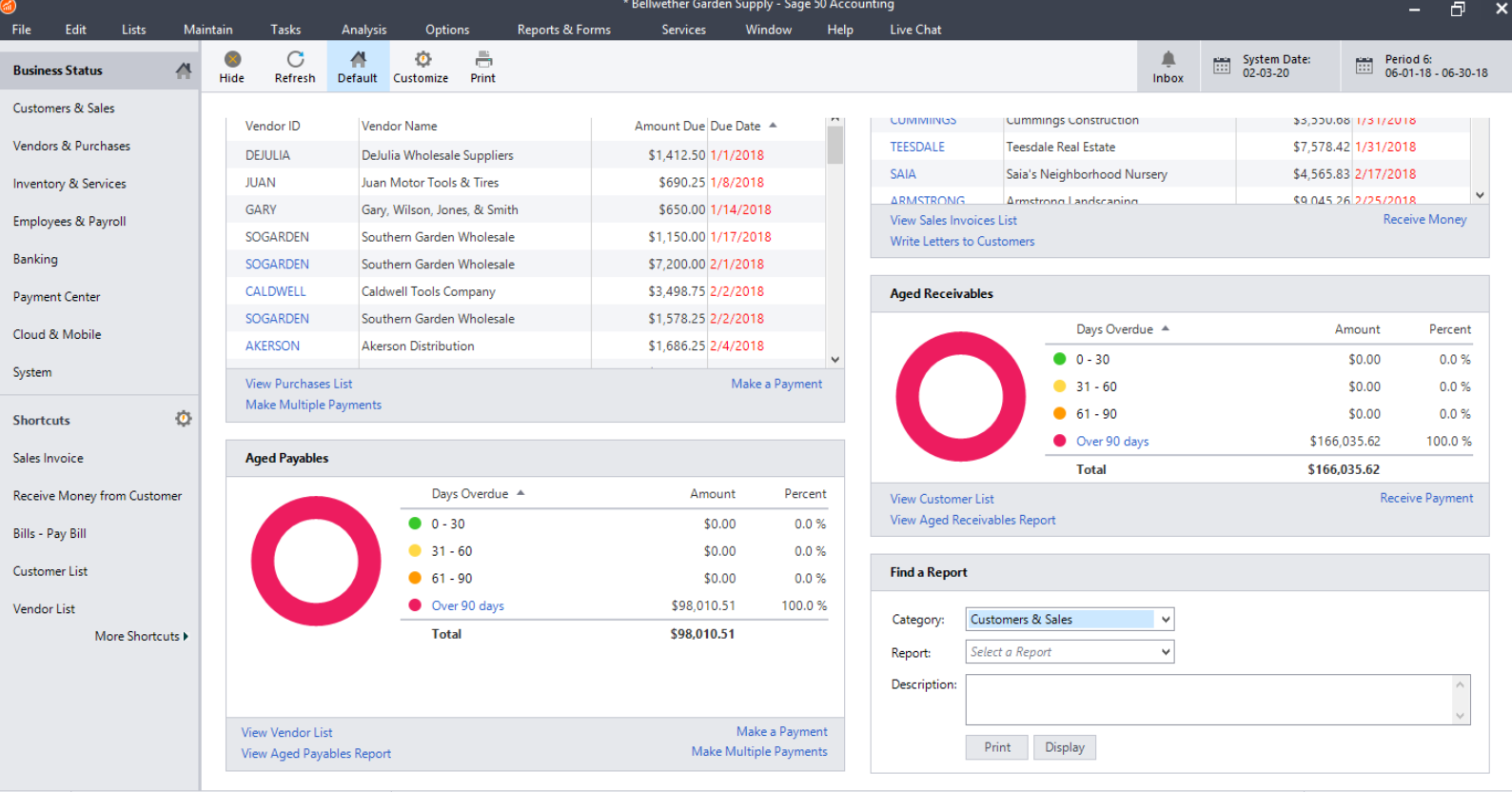Print the dashboard using printer icon
Image resolution: width=1512 pixels, height=792 pixels.
[483, 60]
